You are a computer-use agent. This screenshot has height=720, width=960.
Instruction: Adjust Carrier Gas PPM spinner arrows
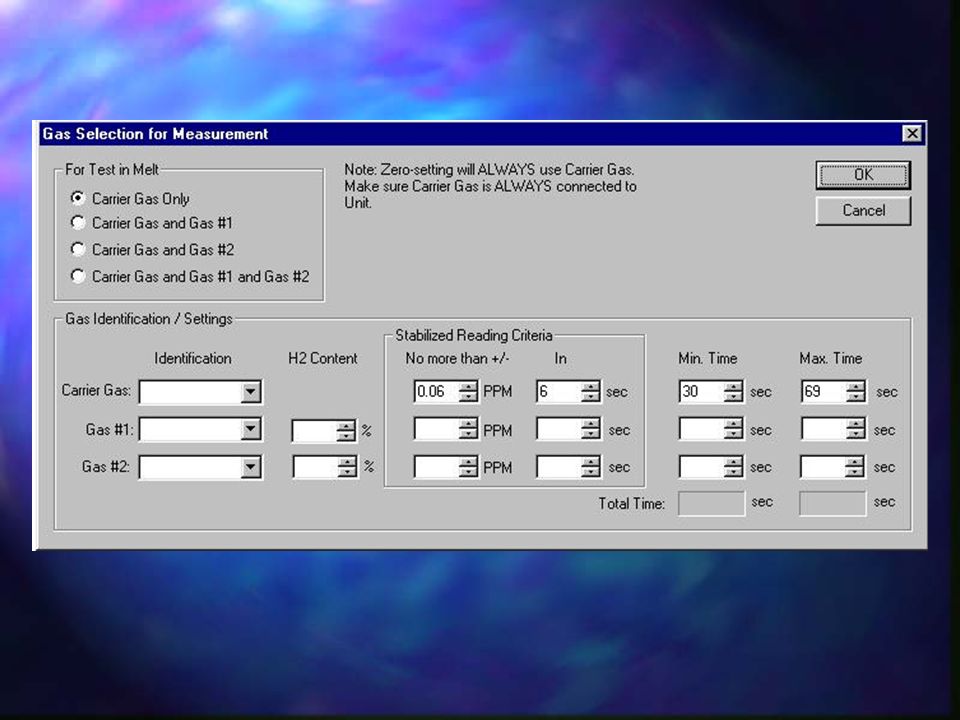click(468, 391)
